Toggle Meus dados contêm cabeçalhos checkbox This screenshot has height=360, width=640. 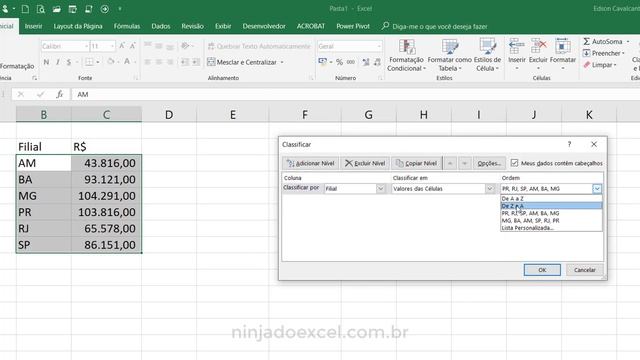click(514, 163)
